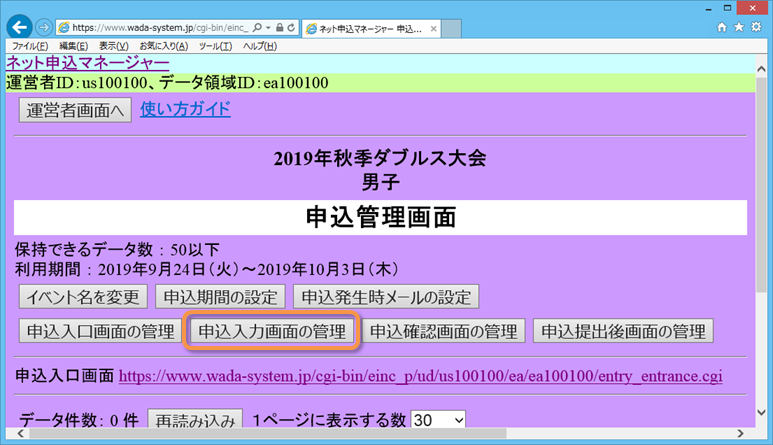The image size is (773, 445).
Task: Open the 編集(E) menu
Action: coord(73,46)
